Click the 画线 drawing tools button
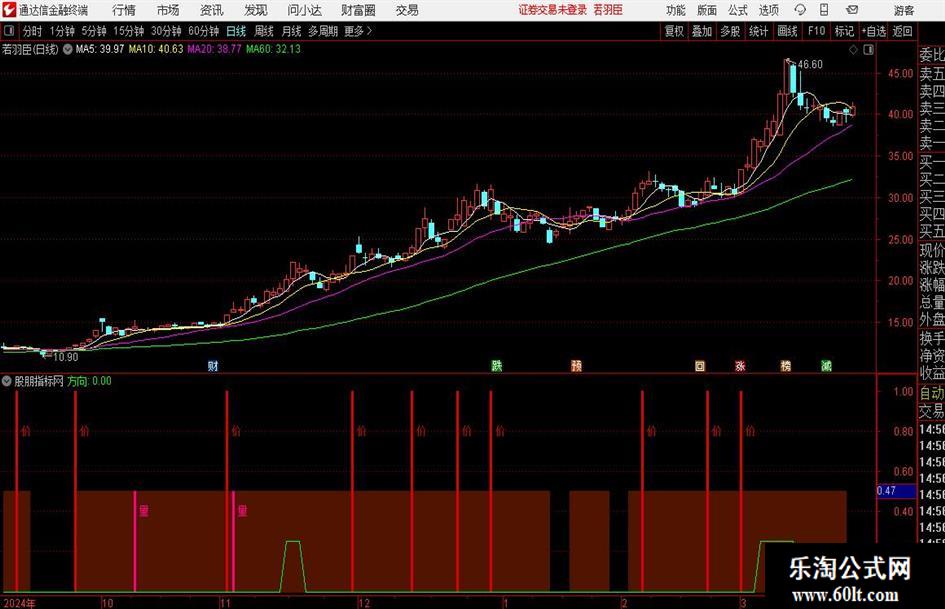 (x=787, y=31)
